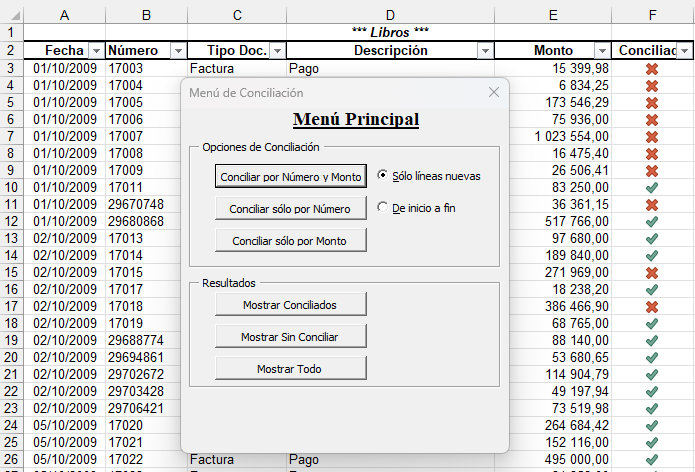Click the green check icon in row 20

pyautogui.click(x=652, y=358)
